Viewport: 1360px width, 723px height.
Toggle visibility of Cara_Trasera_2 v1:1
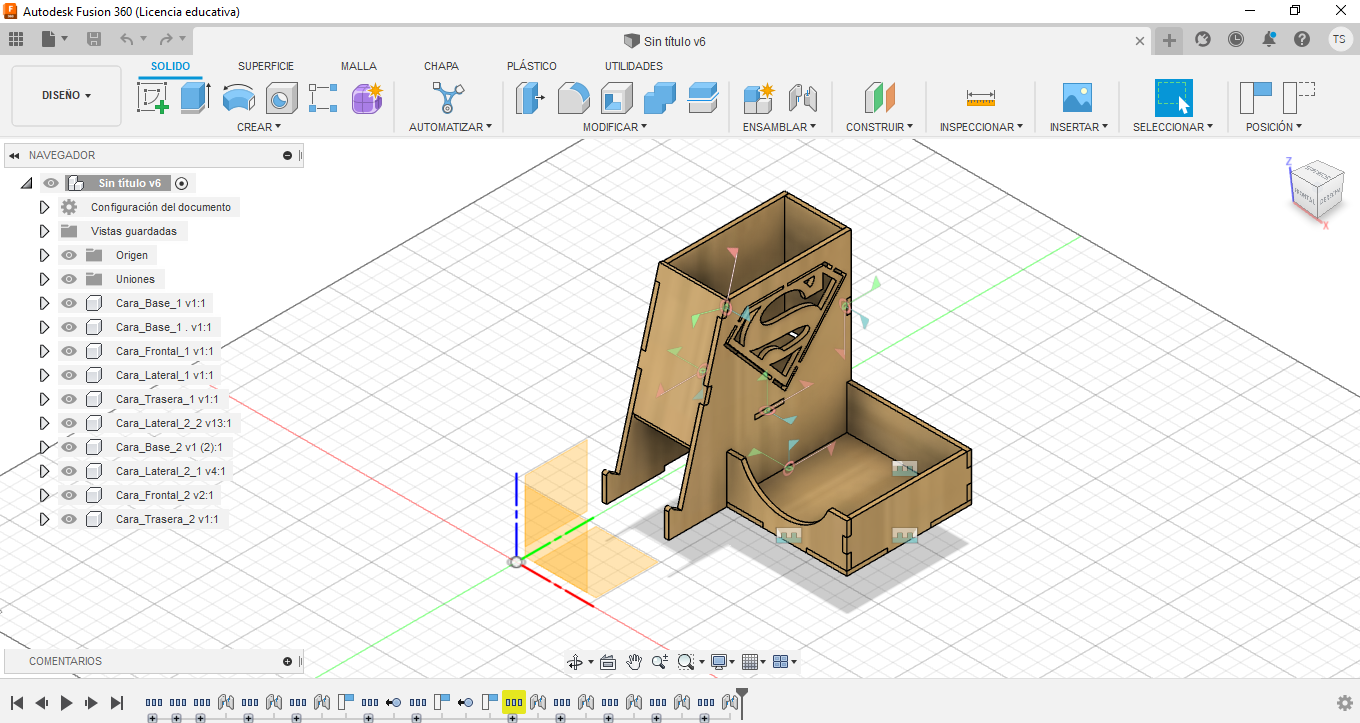click(69, 519)
